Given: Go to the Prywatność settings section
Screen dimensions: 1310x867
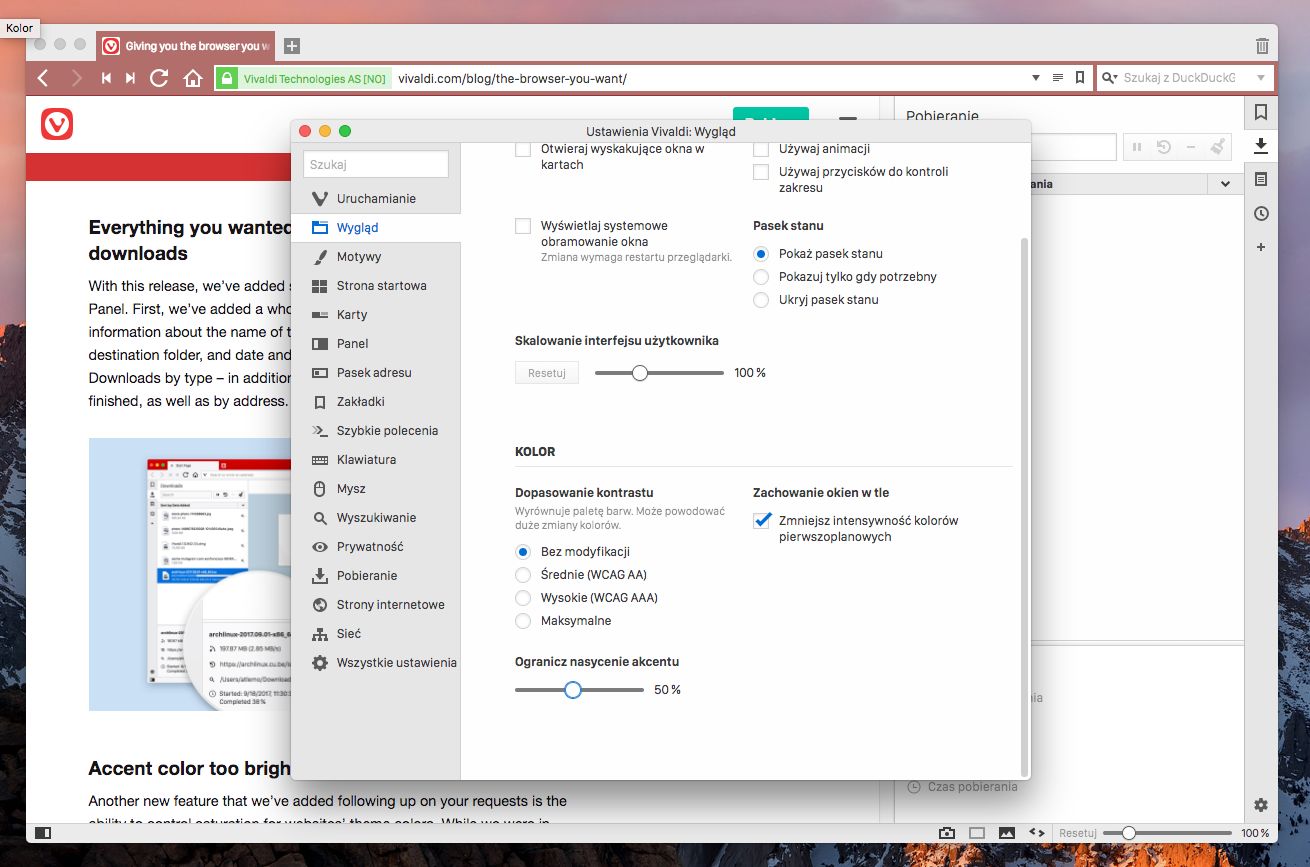Looking at the screenshot, I should [376, 547].
